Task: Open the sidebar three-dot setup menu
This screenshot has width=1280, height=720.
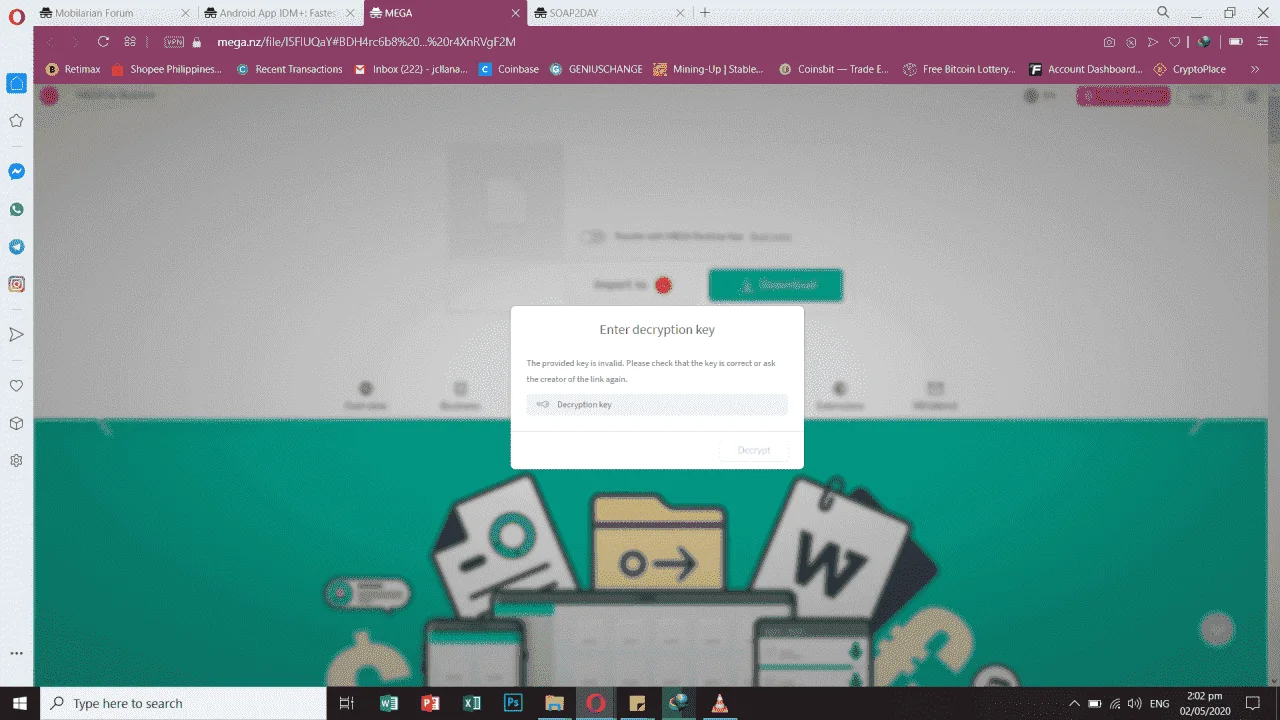Action: (16, 653)
